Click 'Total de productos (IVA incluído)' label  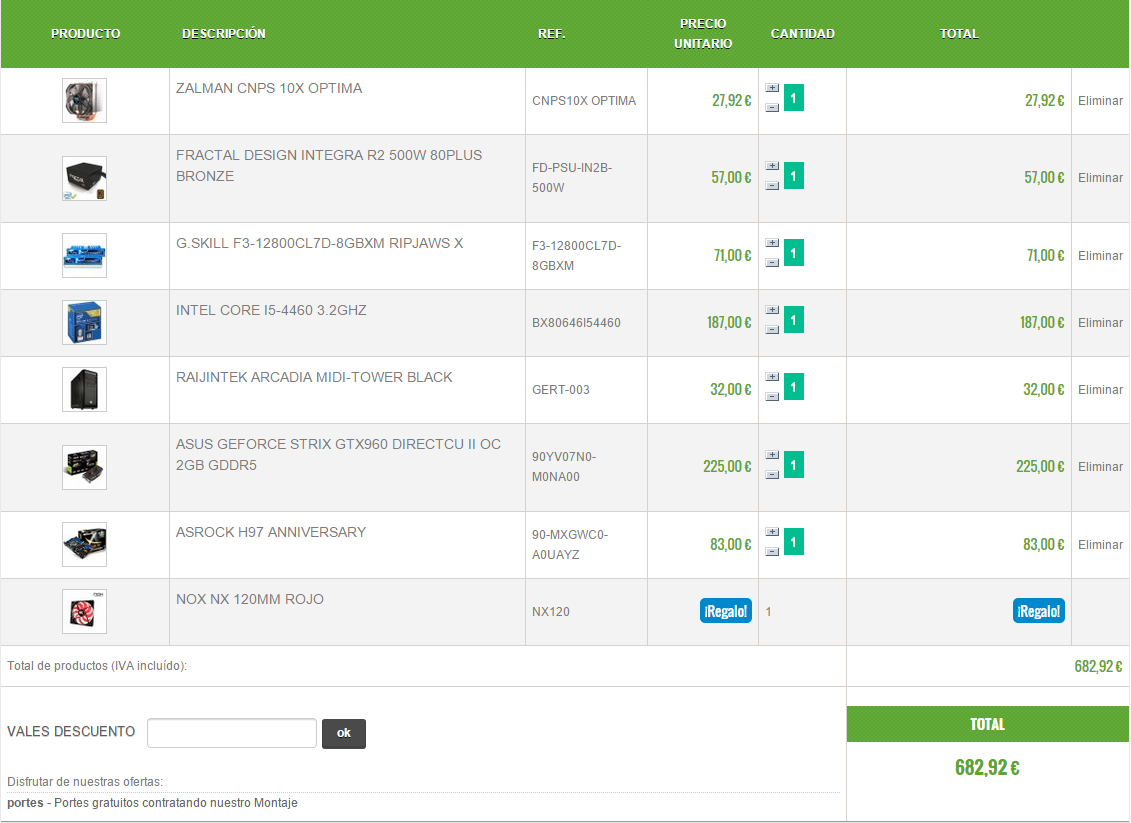tap(97, 666)
